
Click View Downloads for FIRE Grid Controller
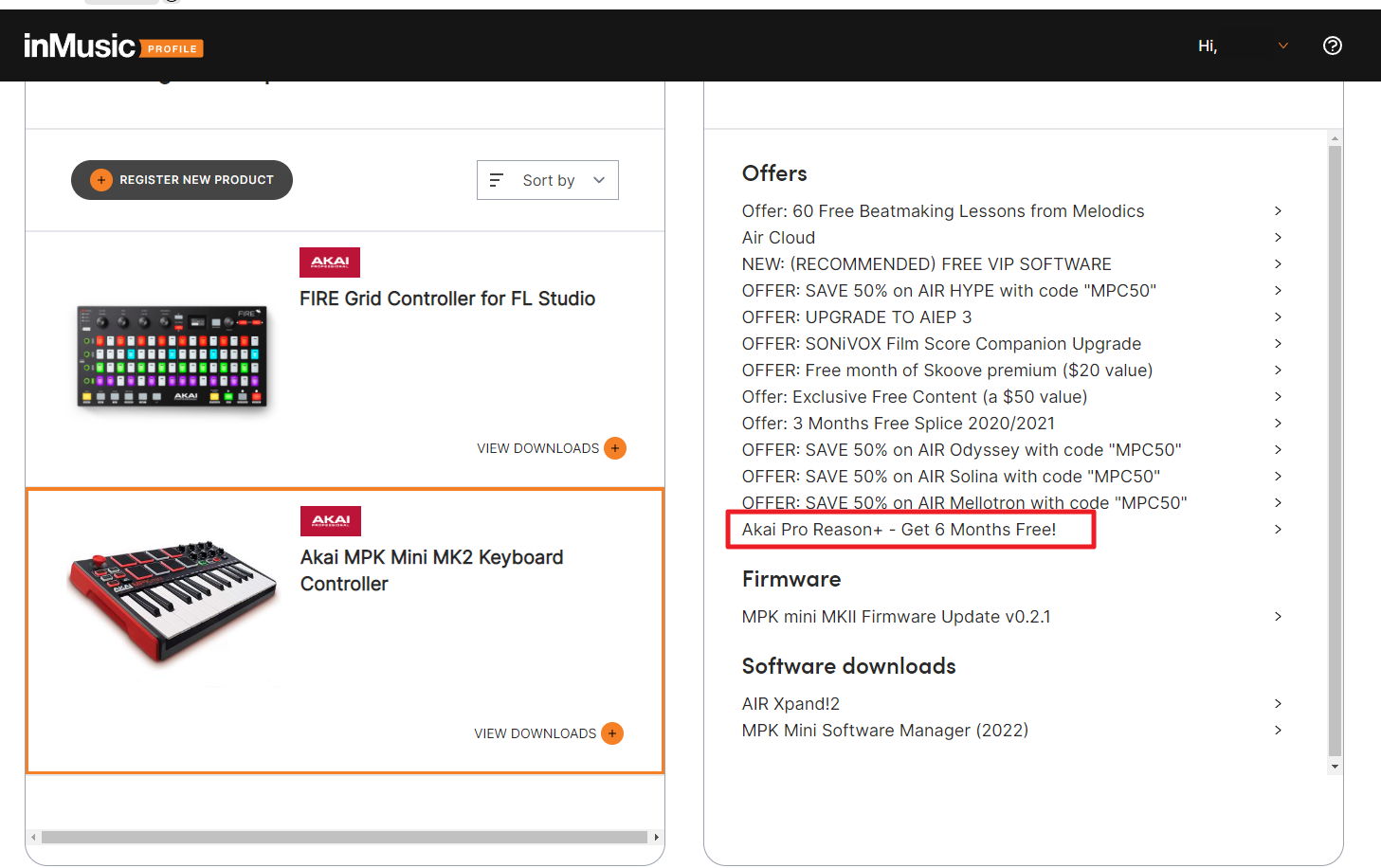click(537, 448)
